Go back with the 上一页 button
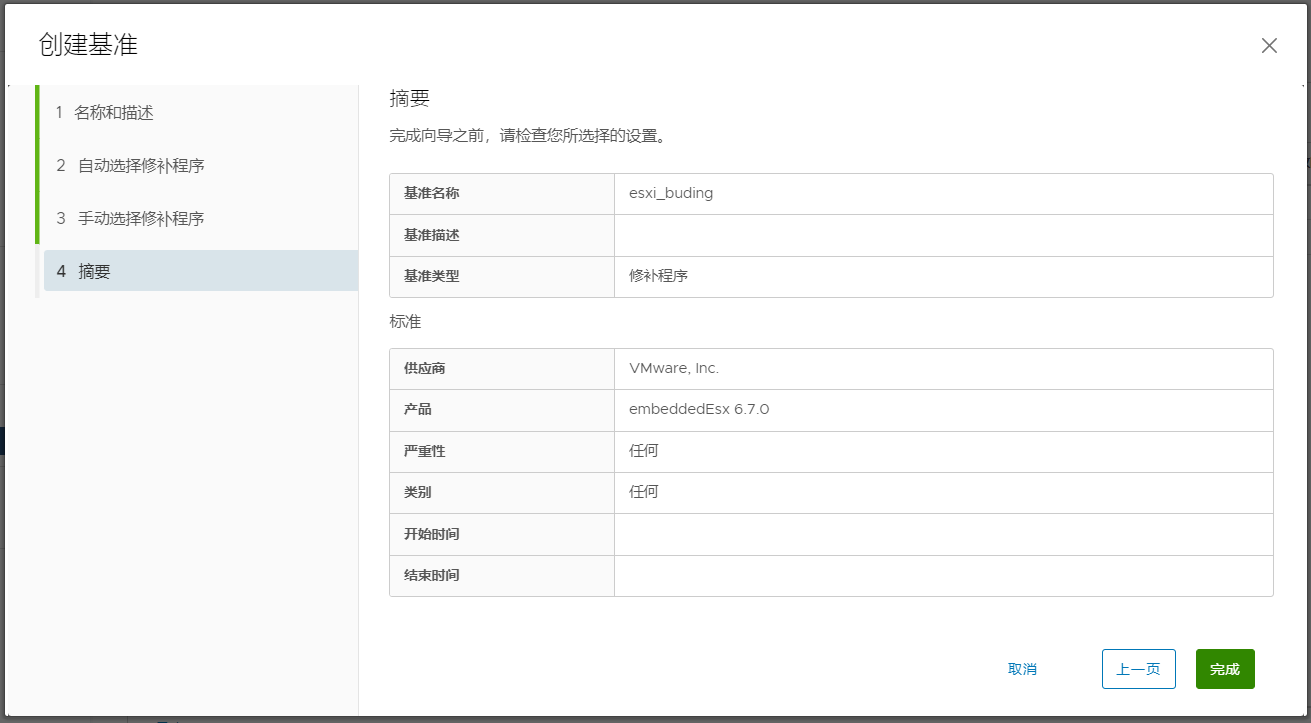This screenshot has height=723, width=1311. (1138, 669)
